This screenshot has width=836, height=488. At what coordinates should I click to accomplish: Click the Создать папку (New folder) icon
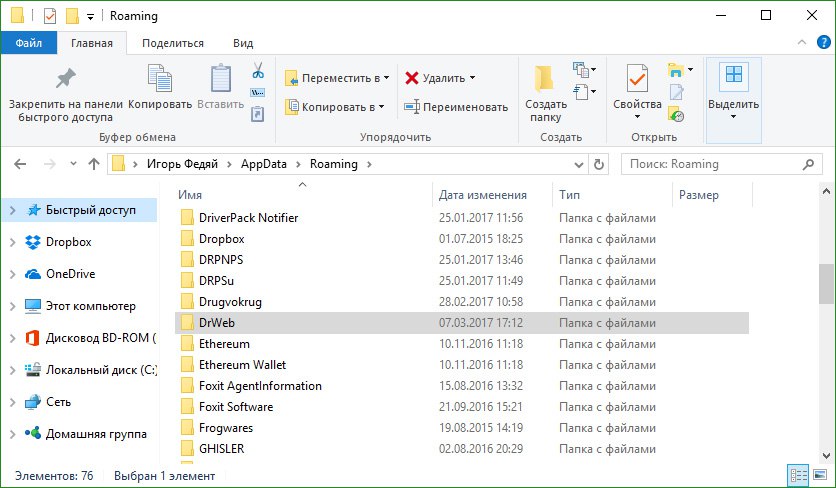pyautogui.click(x=544, y=79)
